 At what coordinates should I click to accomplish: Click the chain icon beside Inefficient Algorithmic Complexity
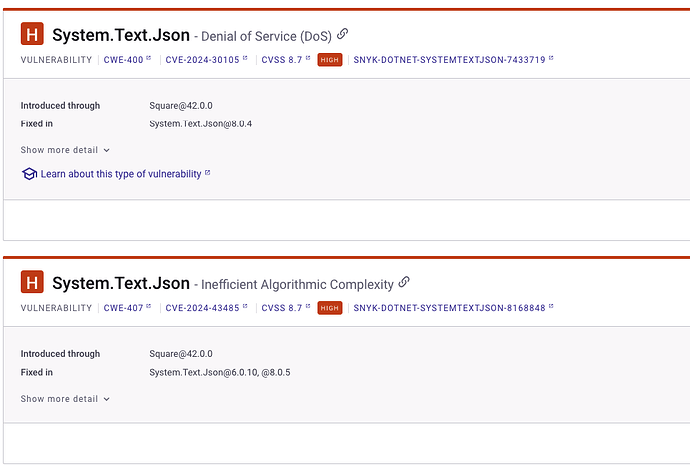pyautogui.click(x=404, y=283)
